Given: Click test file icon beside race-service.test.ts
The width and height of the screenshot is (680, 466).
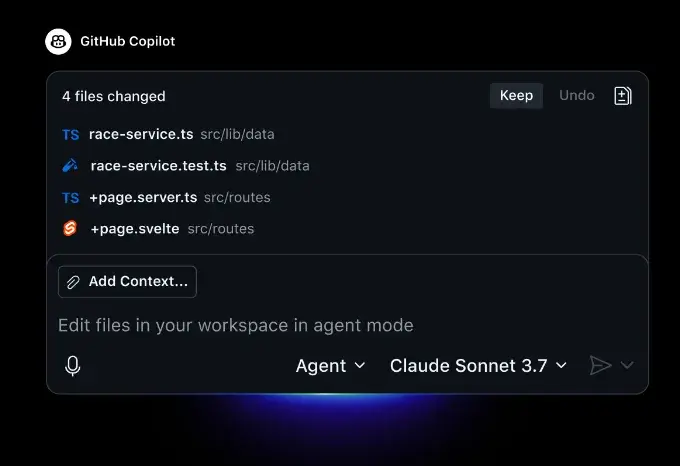Looking at the screenshot, I should pos(70,166).
